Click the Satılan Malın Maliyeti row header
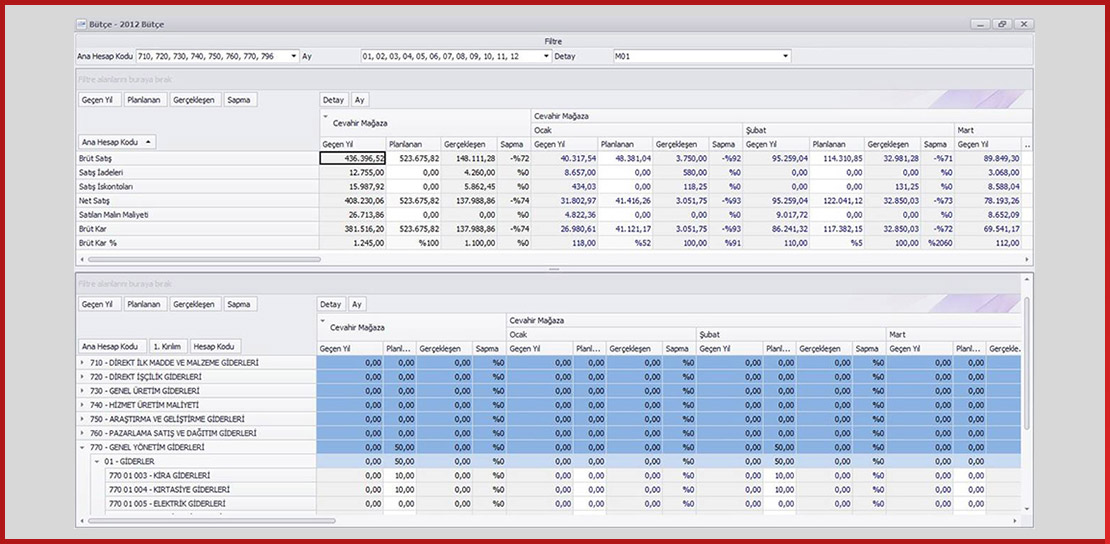The image size is (1110, 544). [x=198, y=215]
